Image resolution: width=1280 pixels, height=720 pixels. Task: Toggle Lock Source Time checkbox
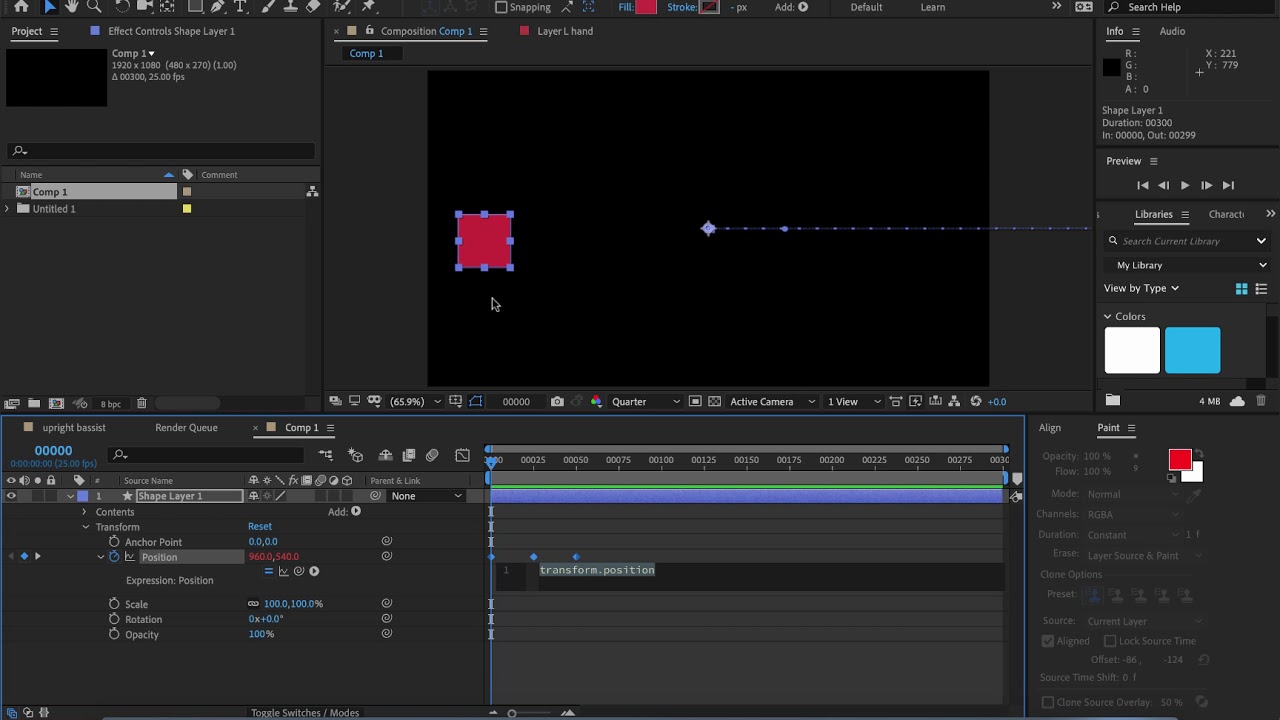pyautogui.click(x=1110, y=641)
